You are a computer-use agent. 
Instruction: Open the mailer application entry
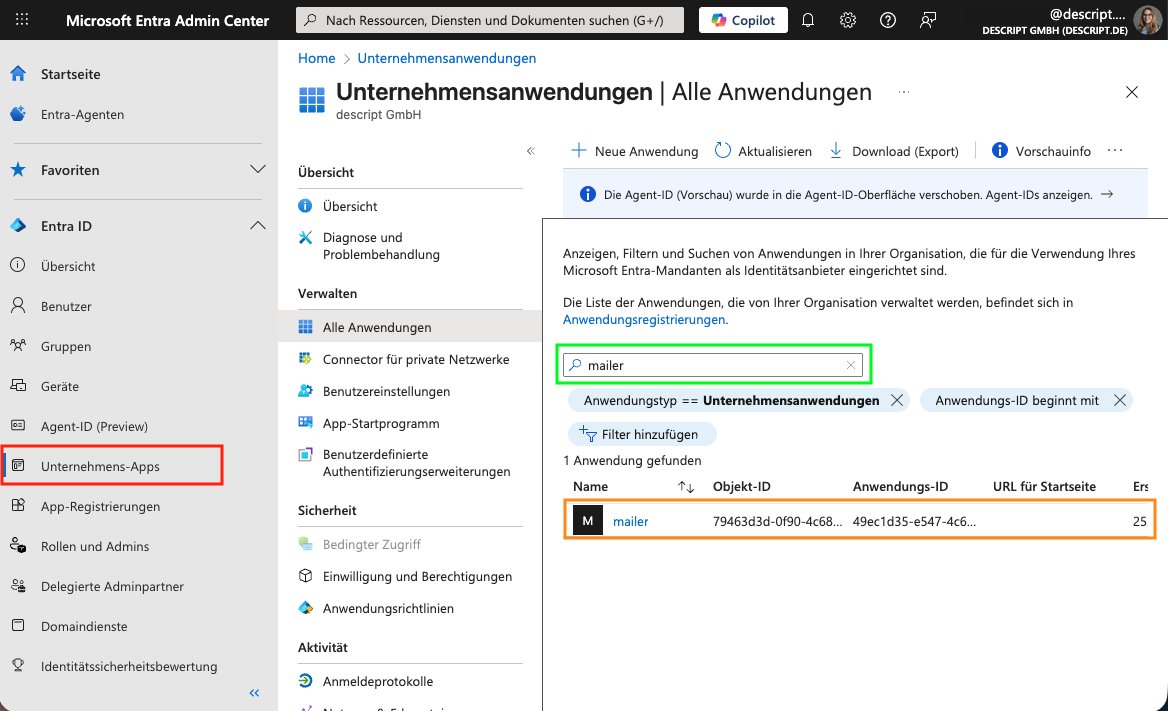click(630, 521)
